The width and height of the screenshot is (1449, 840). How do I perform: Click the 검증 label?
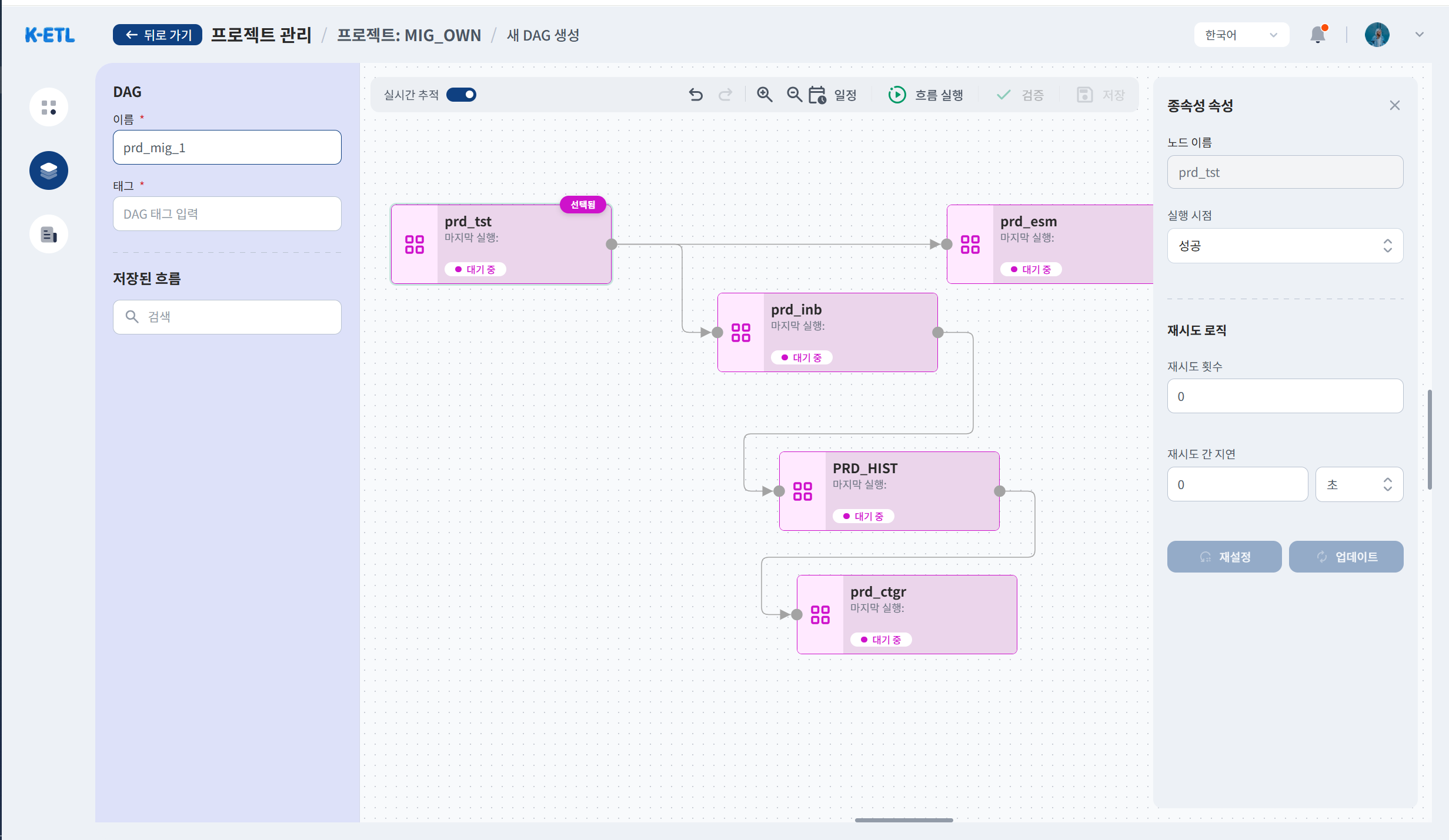[1033, 95]
